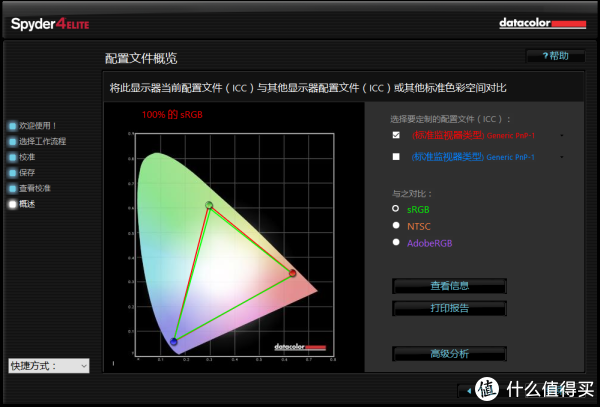Click the sRGB label text
The image size is (600, 407).
tap(418, 210)
